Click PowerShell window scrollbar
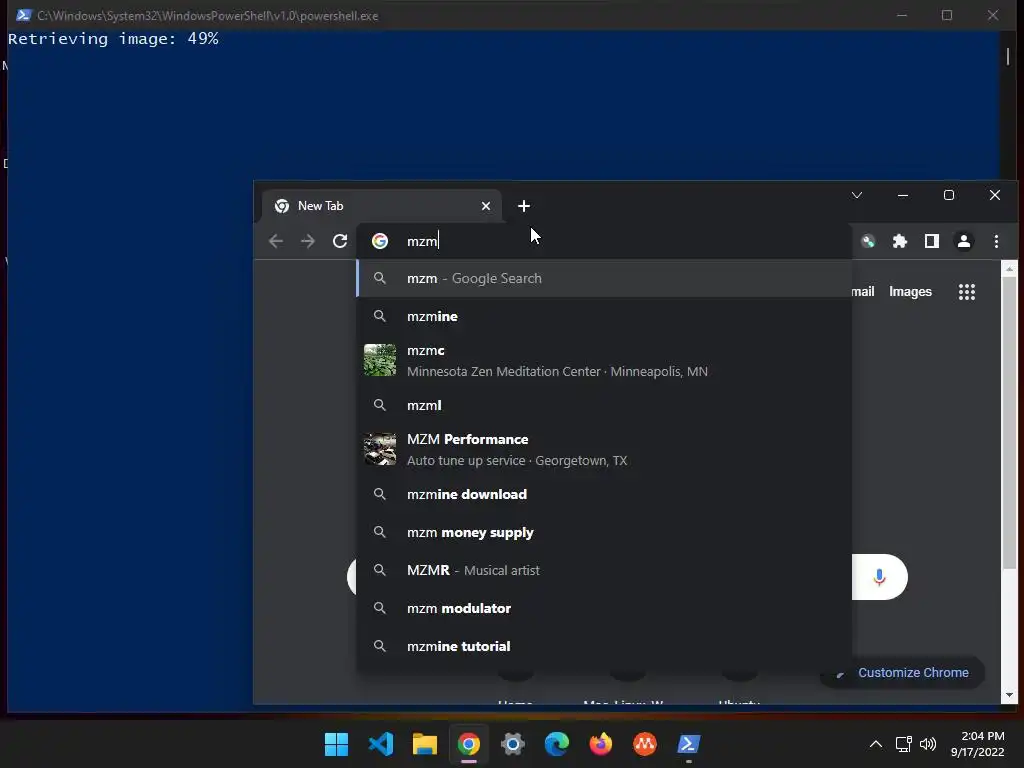 tap(1008, 57)
